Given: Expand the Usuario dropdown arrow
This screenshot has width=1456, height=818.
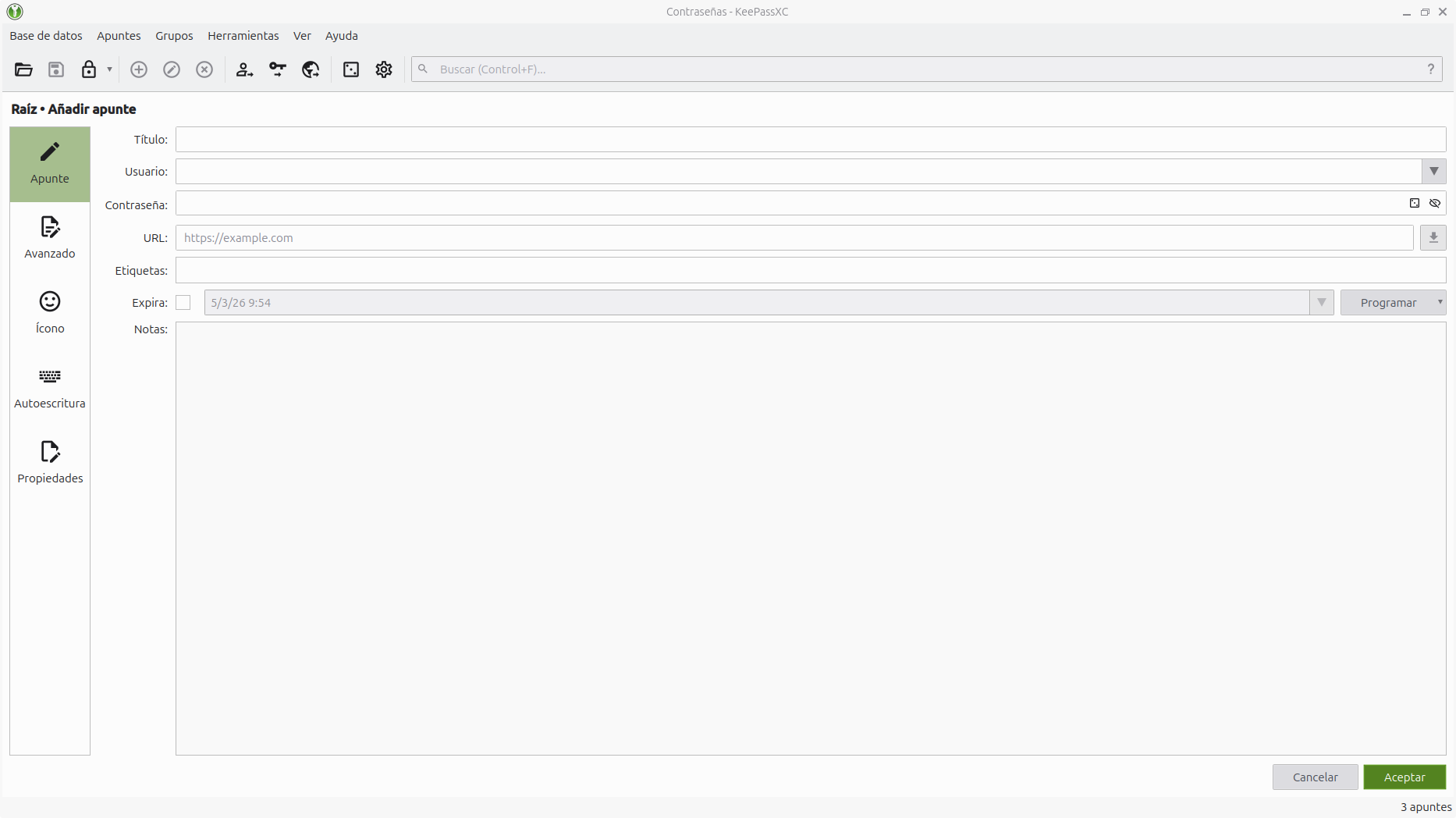Looking at the screenshot, I should (1434, 172).
